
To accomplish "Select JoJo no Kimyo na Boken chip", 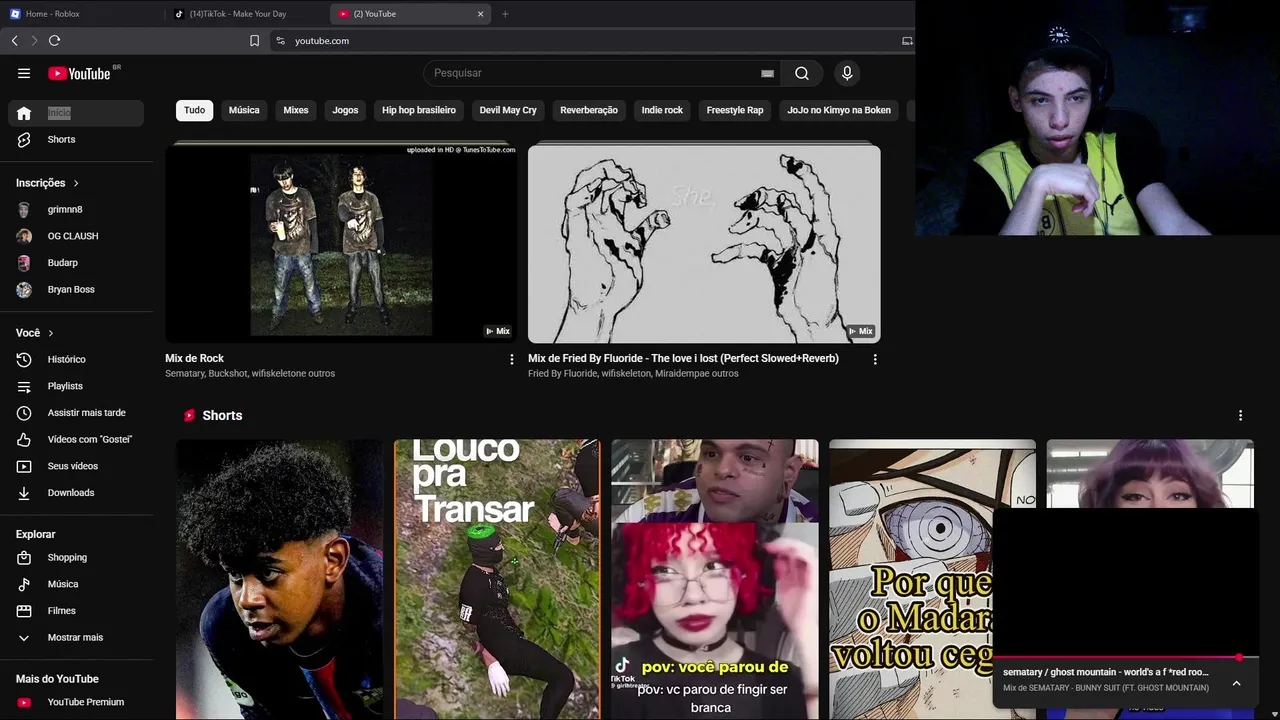I will [x=839, y=110].
